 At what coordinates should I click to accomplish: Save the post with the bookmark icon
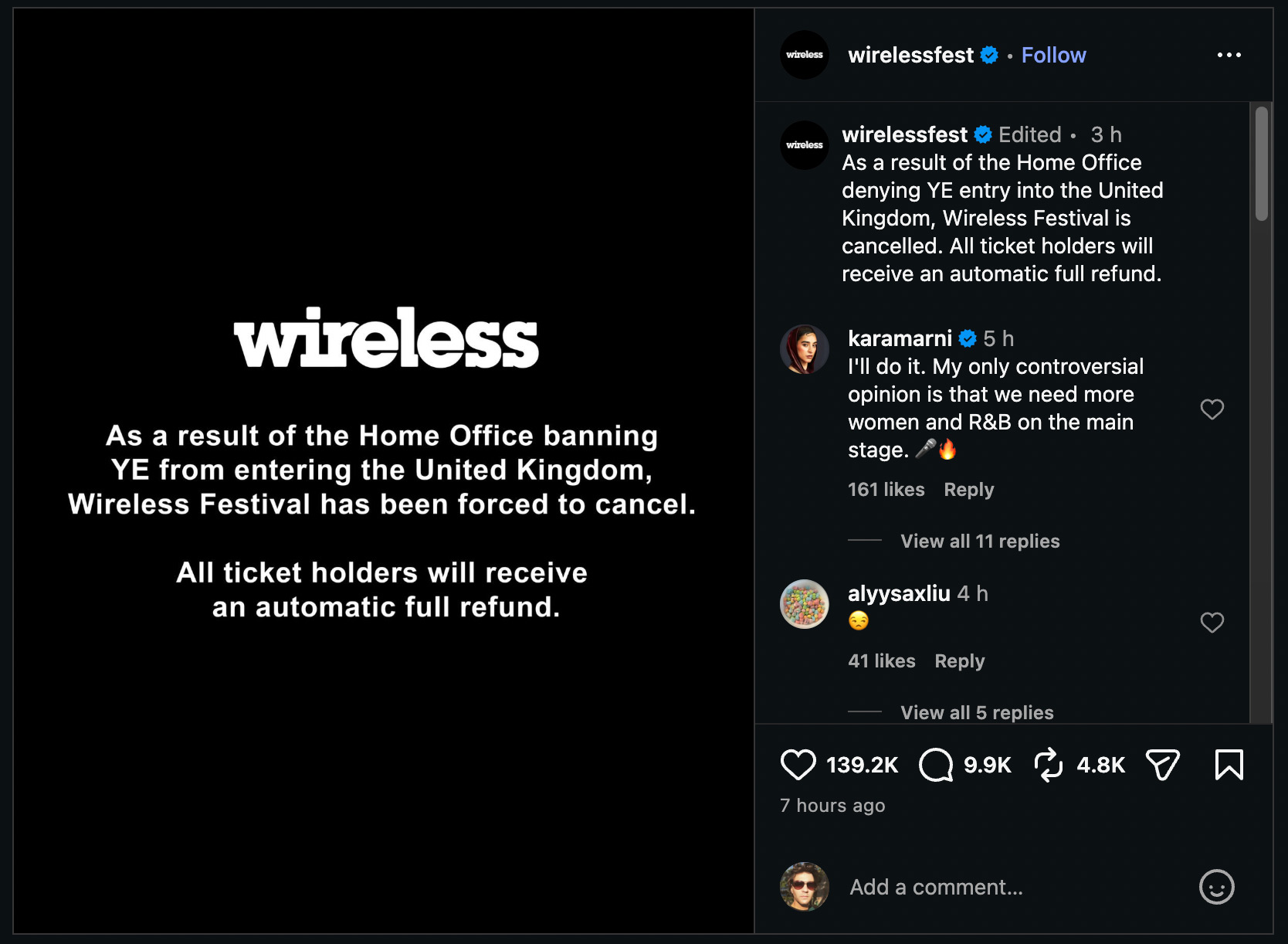coord(1229,765)
